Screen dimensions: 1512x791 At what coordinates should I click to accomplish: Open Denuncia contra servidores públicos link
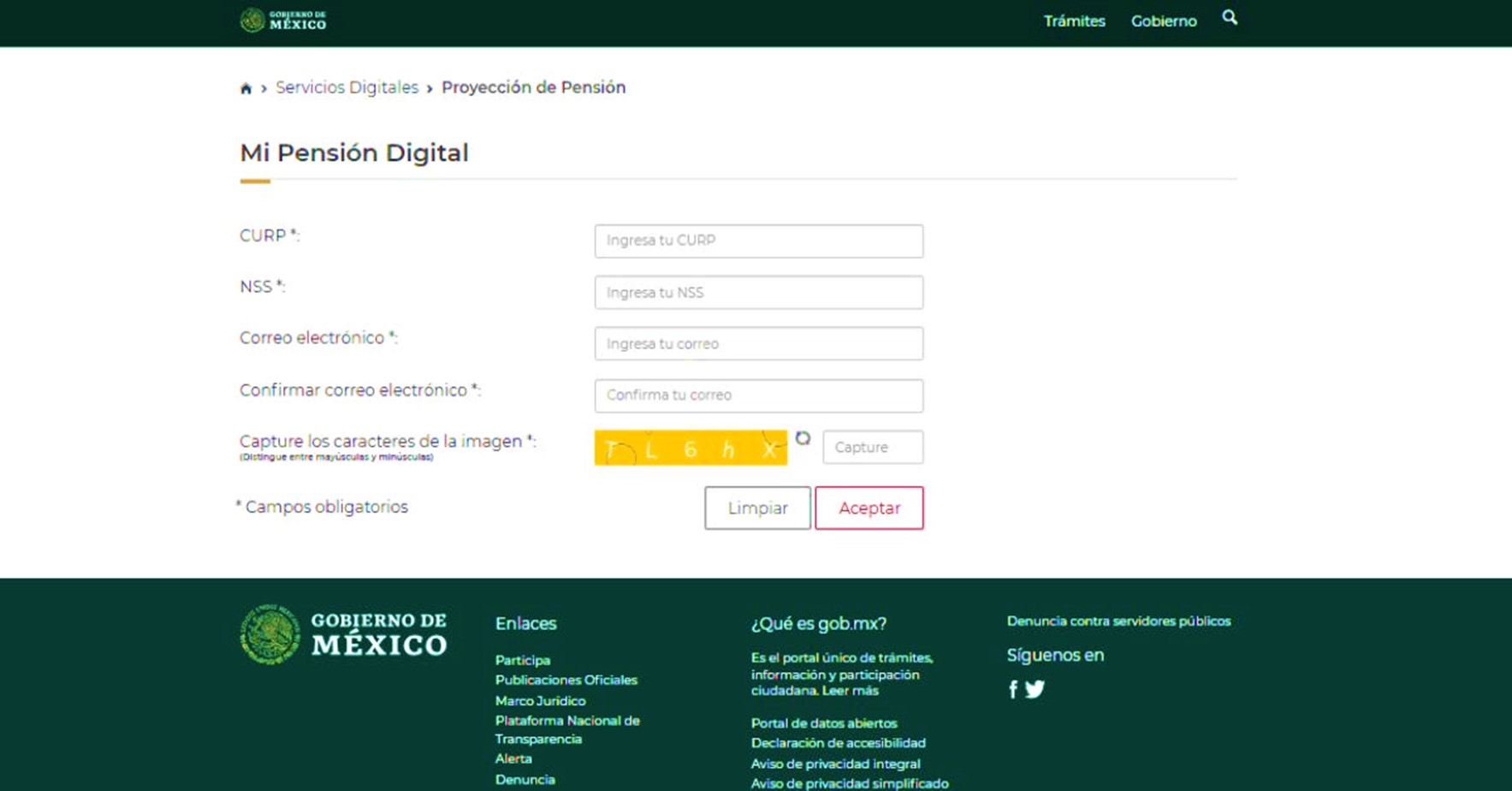click(1118, 621)
